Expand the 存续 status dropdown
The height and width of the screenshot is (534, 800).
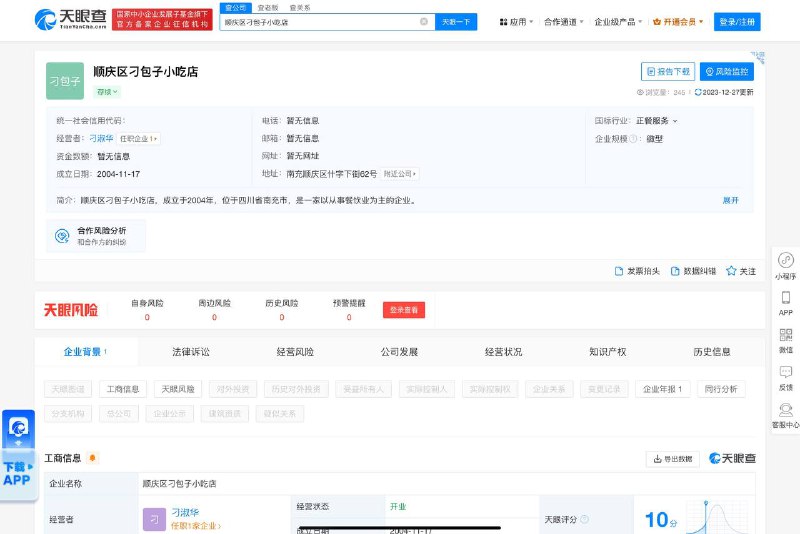tap(107, 92)
